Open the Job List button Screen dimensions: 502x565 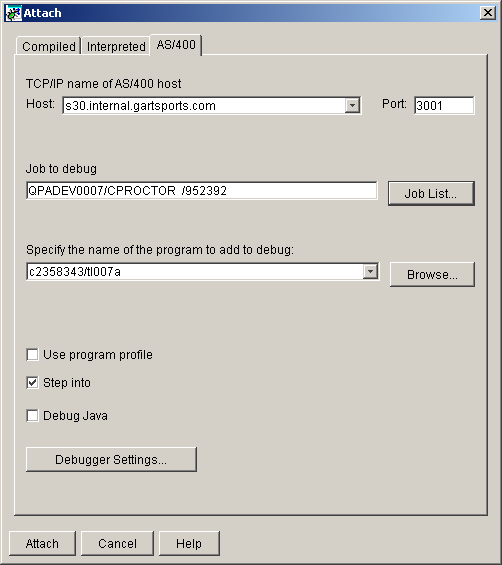click(x=431, y=193)
